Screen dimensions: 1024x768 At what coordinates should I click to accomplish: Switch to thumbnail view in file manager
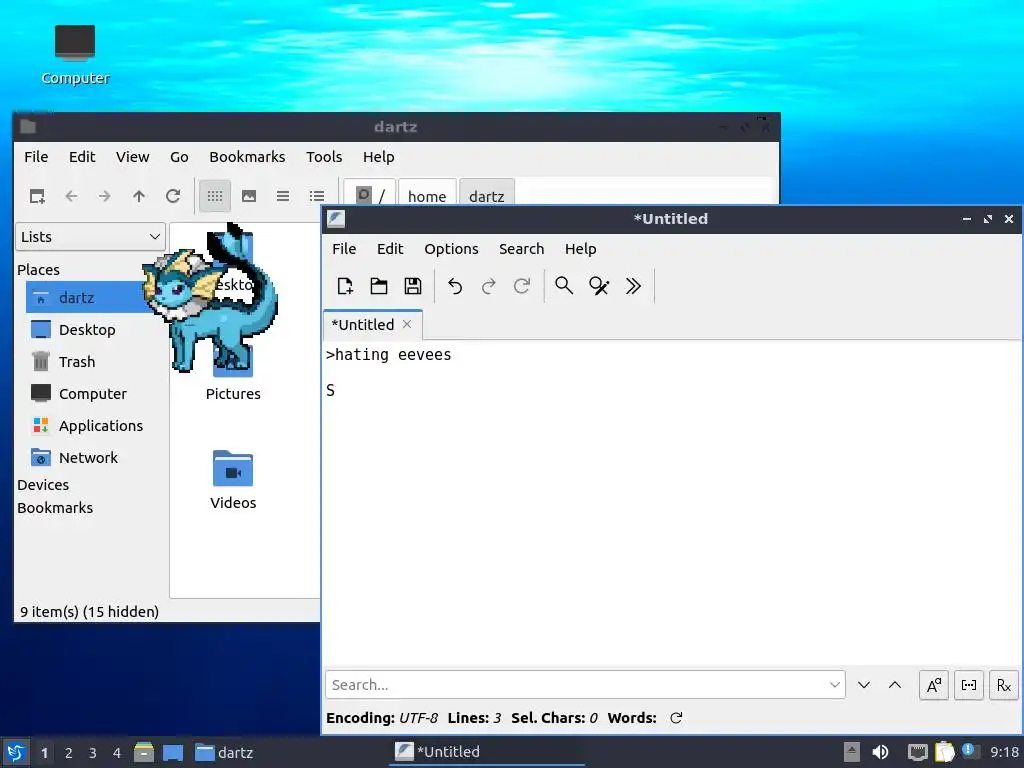pyautogui.click(x=249, y=196)
